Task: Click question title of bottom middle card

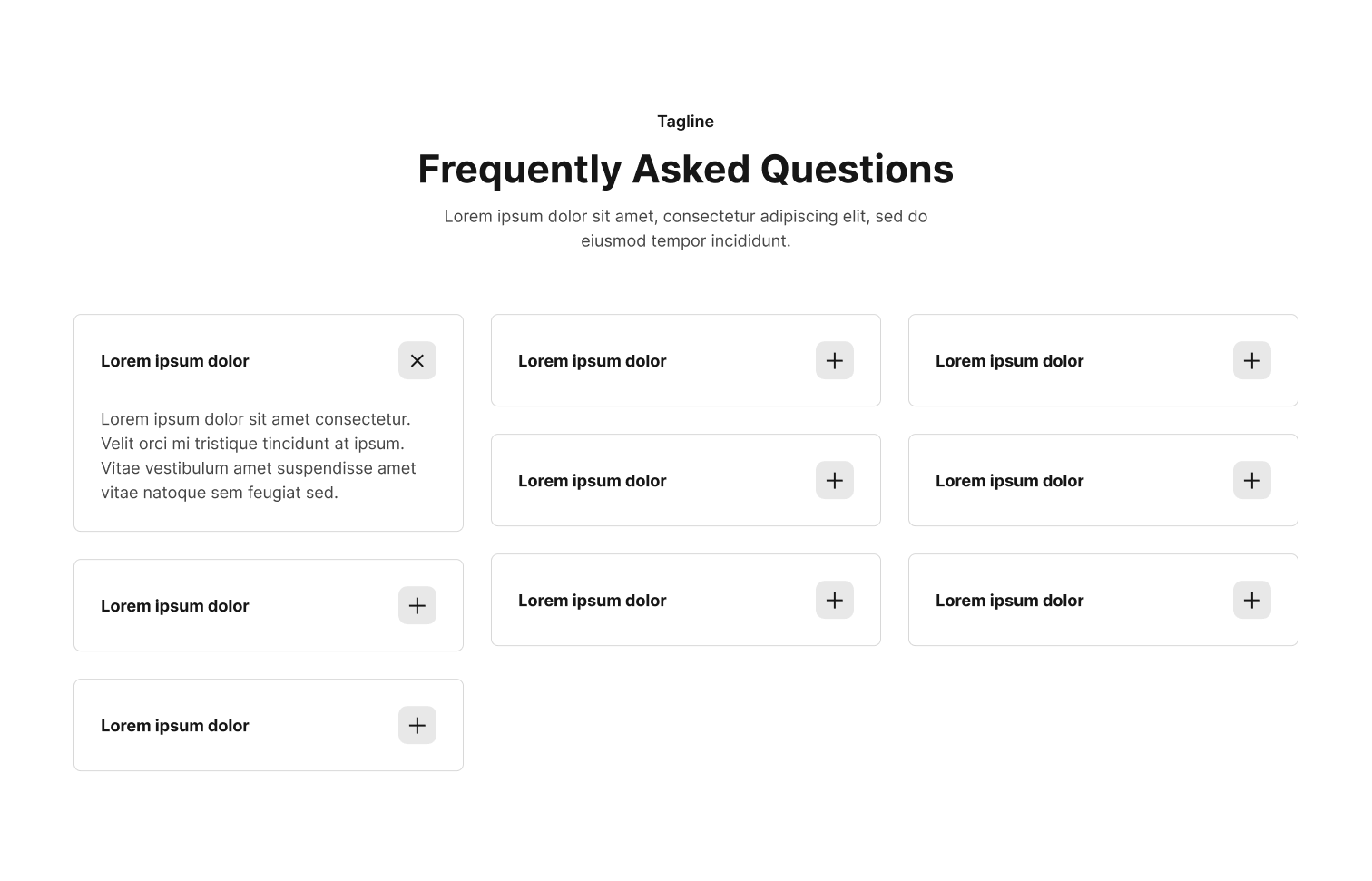Action: (x=592, y=601)
